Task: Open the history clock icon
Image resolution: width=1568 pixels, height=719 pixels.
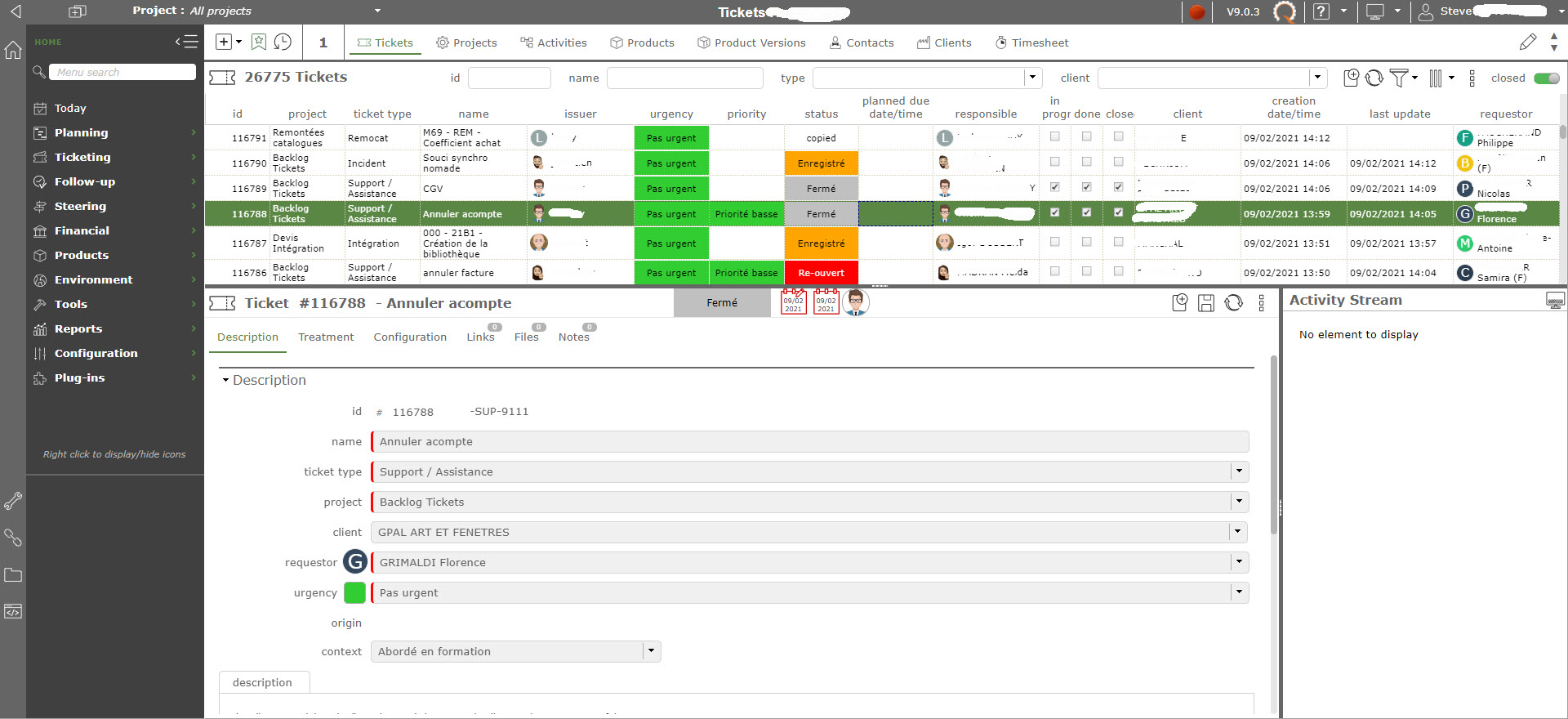Action: 283,42
